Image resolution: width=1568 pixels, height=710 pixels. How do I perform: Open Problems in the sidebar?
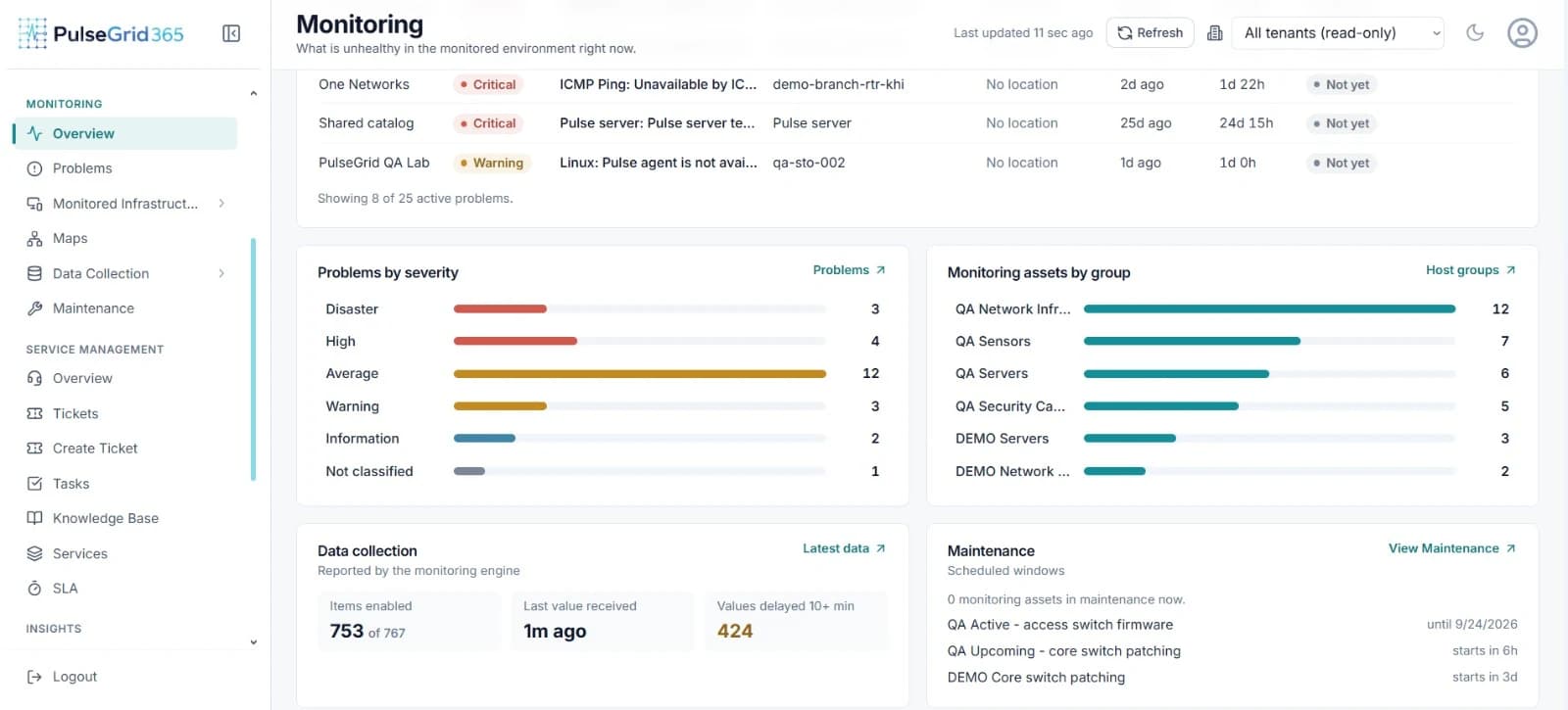125,168
